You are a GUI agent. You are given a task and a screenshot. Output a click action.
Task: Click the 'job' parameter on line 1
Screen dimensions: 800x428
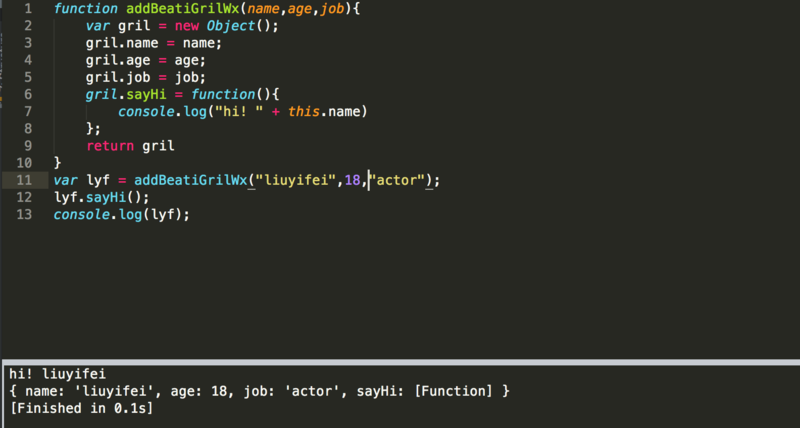[332, 9]
